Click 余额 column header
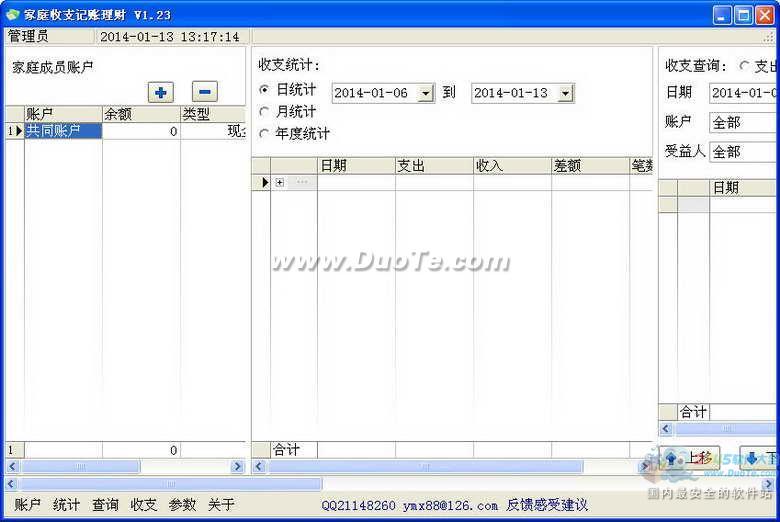 [x=141, y=114]
